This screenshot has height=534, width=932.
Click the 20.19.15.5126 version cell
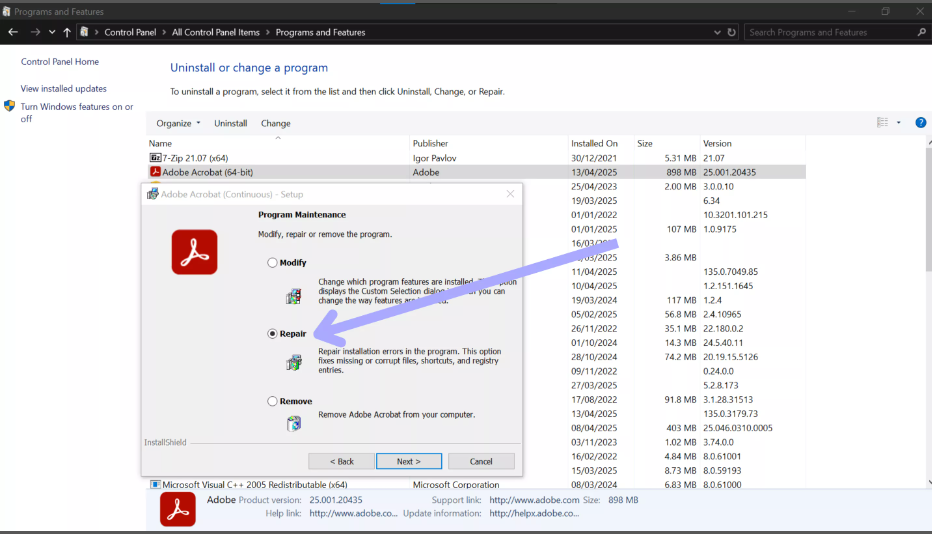731,357
